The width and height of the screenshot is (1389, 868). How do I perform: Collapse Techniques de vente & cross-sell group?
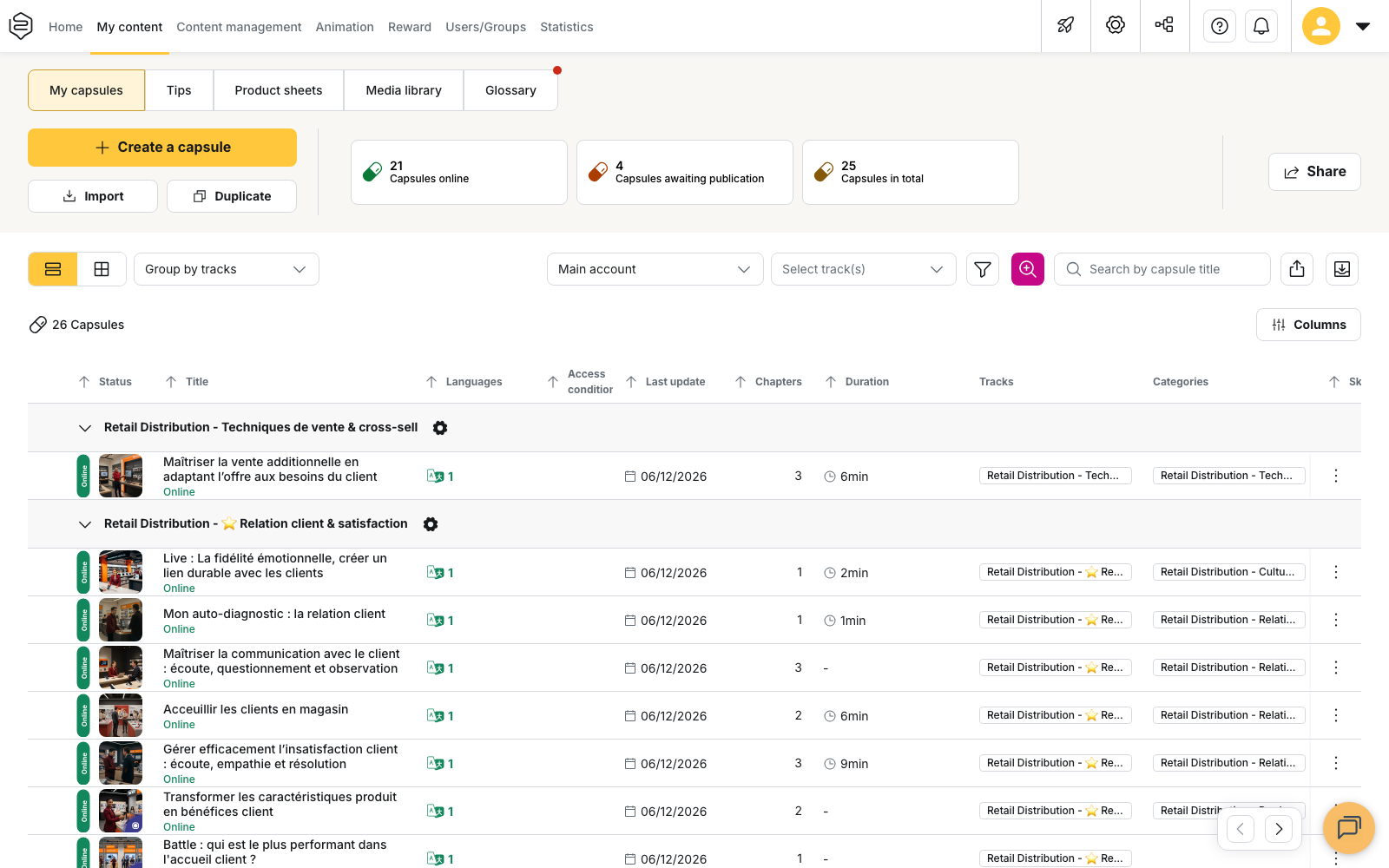[x=85, y=428]
